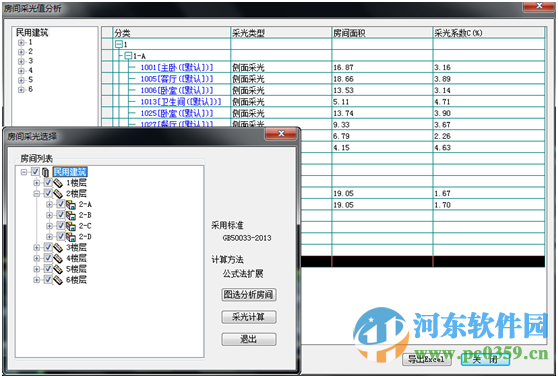Image resolution: width=558 pixels, height=378 pixels.
Task: Expand the 1楼层 node
Action: point(37,183)
